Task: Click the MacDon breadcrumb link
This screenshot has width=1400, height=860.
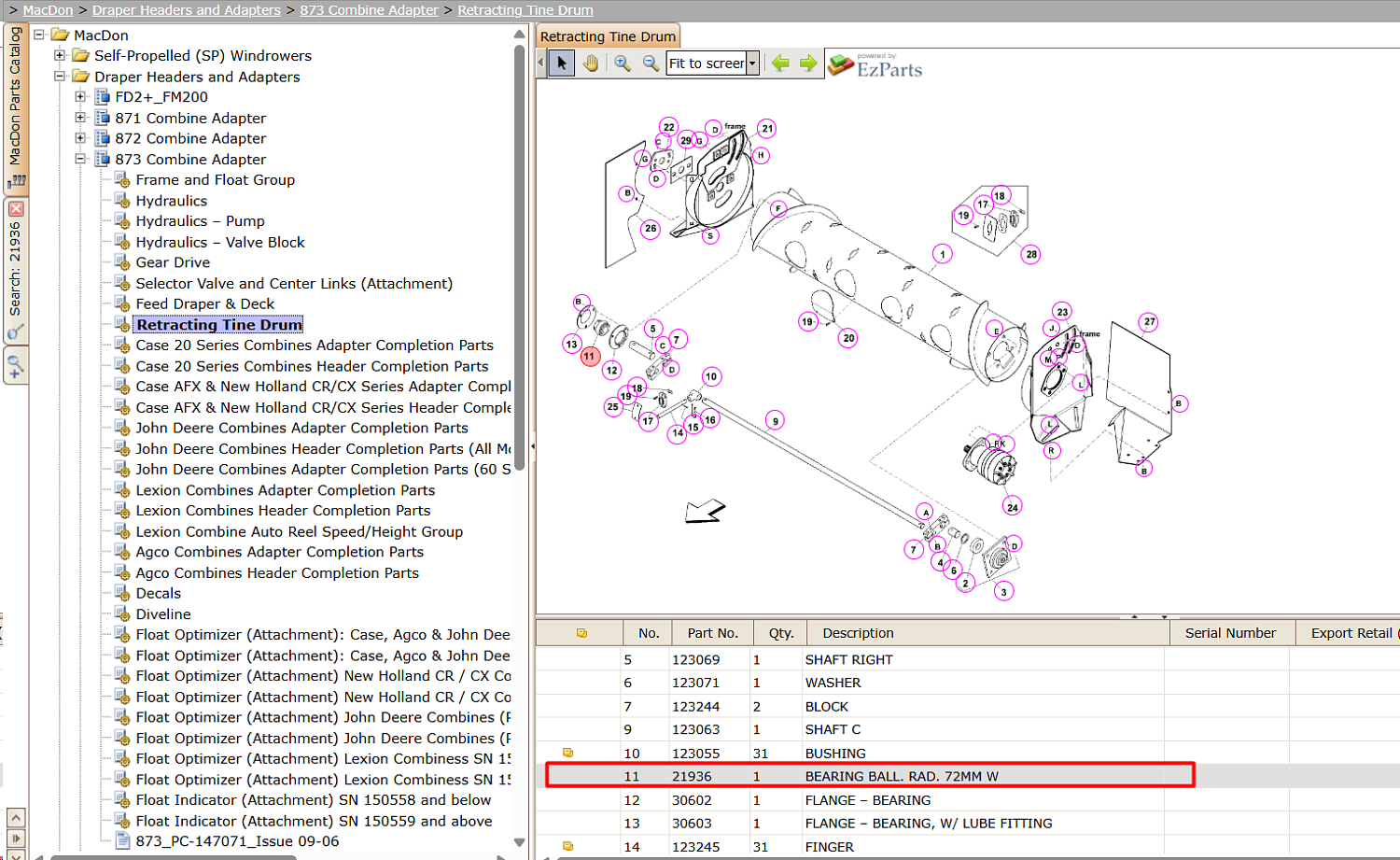Action: click(x=48, y=10)
